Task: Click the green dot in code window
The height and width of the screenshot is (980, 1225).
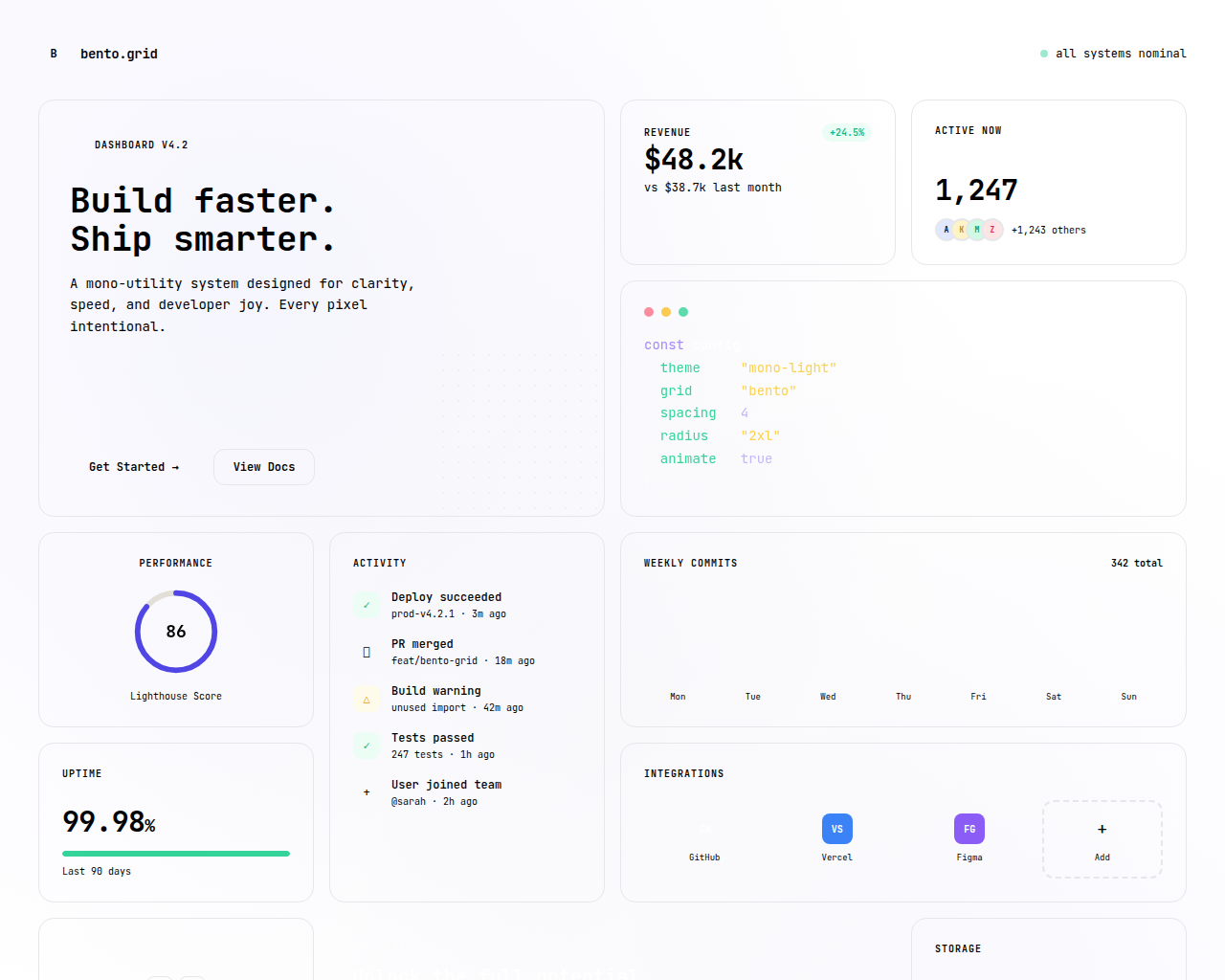Action: pos(683,312)
